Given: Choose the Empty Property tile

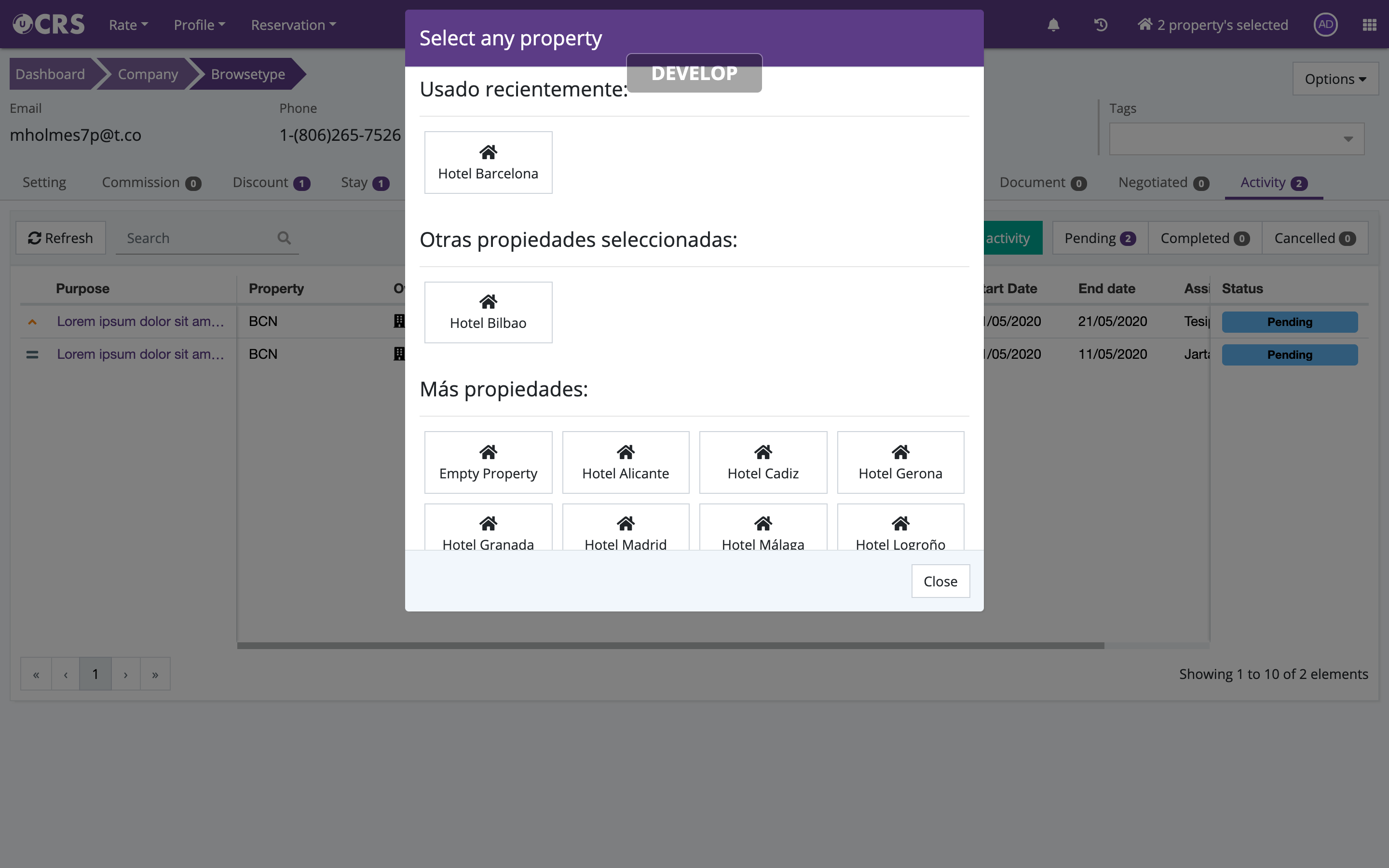Looking at the screenshot, I should pyautogui.click(x=488, y=462).
